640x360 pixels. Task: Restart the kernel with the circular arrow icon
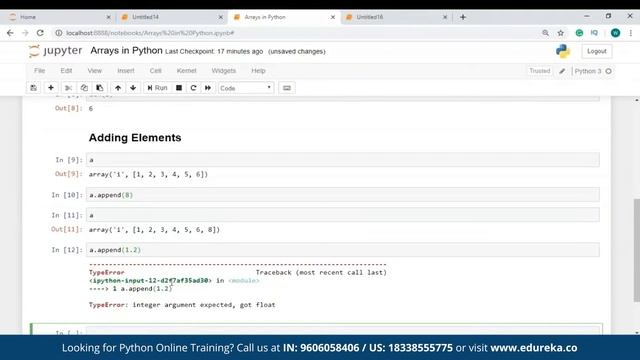[x=193, y=88]
